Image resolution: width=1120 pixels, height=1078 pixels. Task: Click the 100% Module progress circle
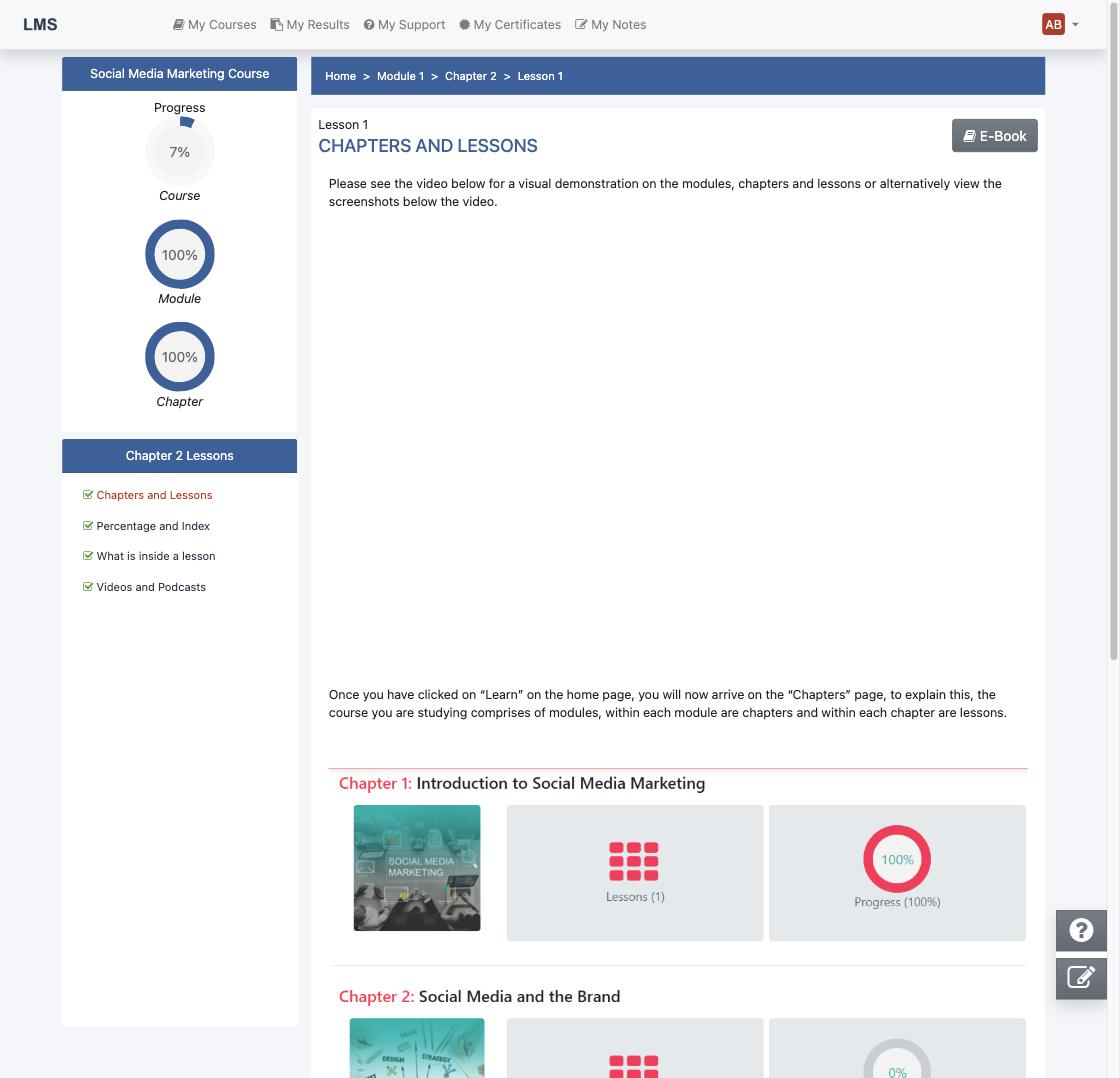click(x=179, y=254)
